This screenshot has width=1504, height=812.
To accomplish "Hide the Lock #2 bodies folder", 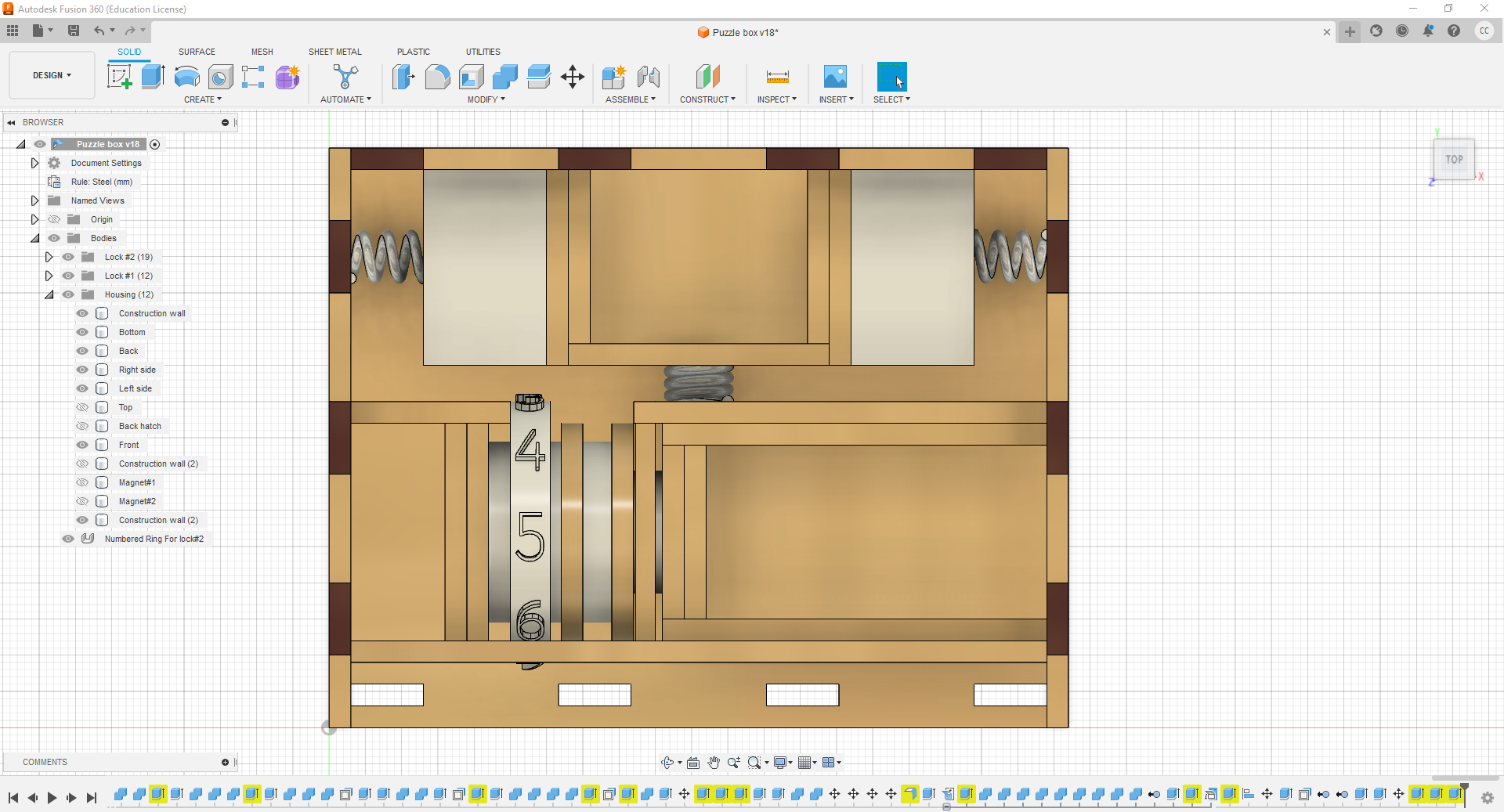I will tap(67, 257).
